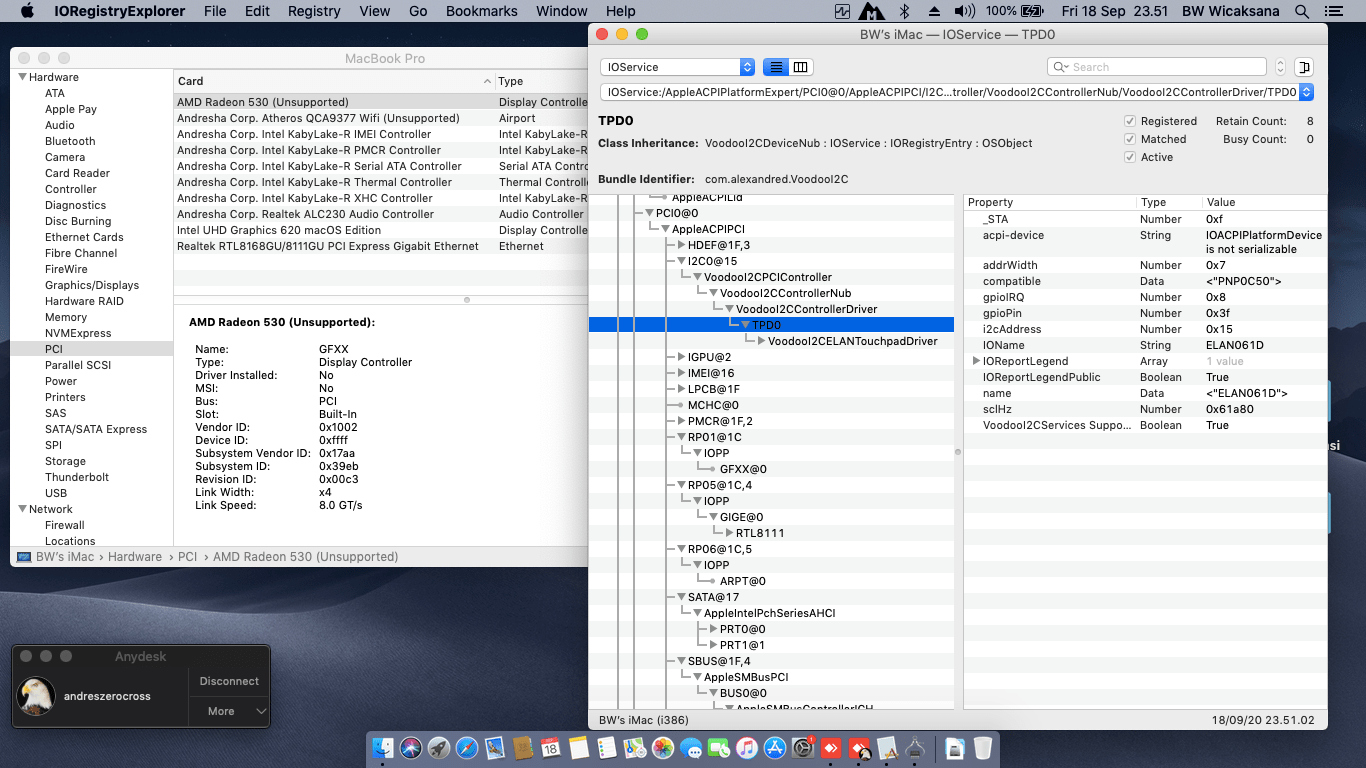Open the activity monitor graph menu bar icon

842,11
